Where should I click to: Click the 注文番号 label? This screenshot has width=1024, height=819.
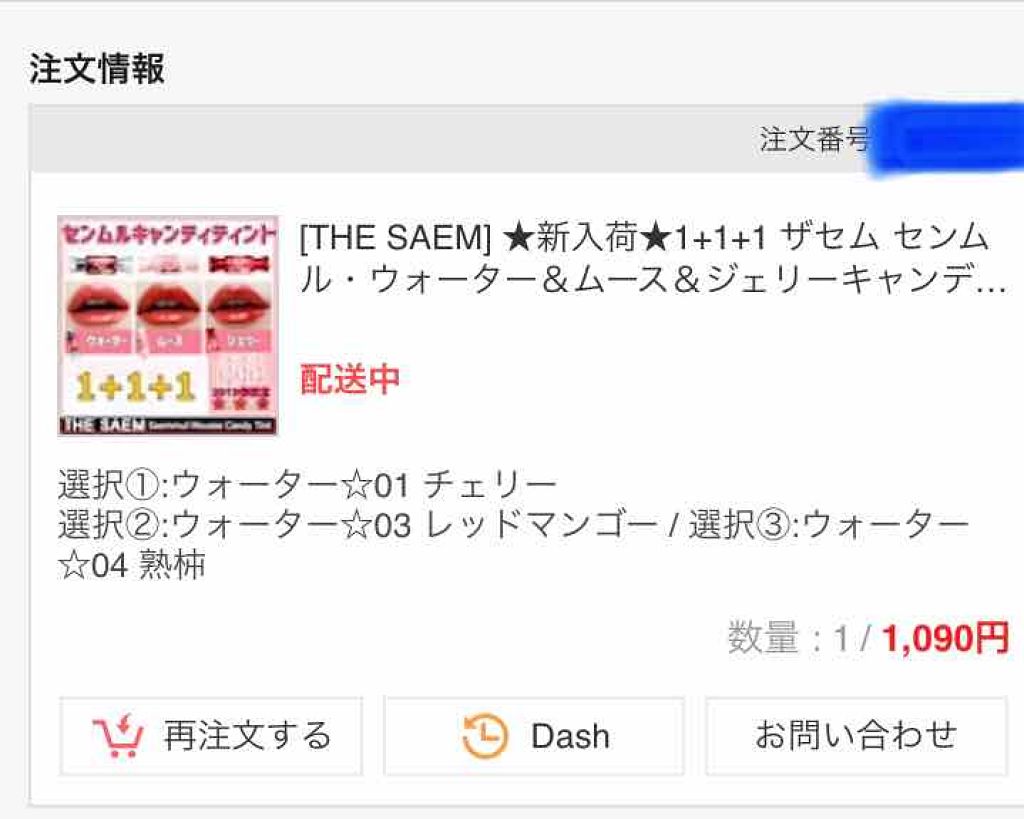click(814, 139)
